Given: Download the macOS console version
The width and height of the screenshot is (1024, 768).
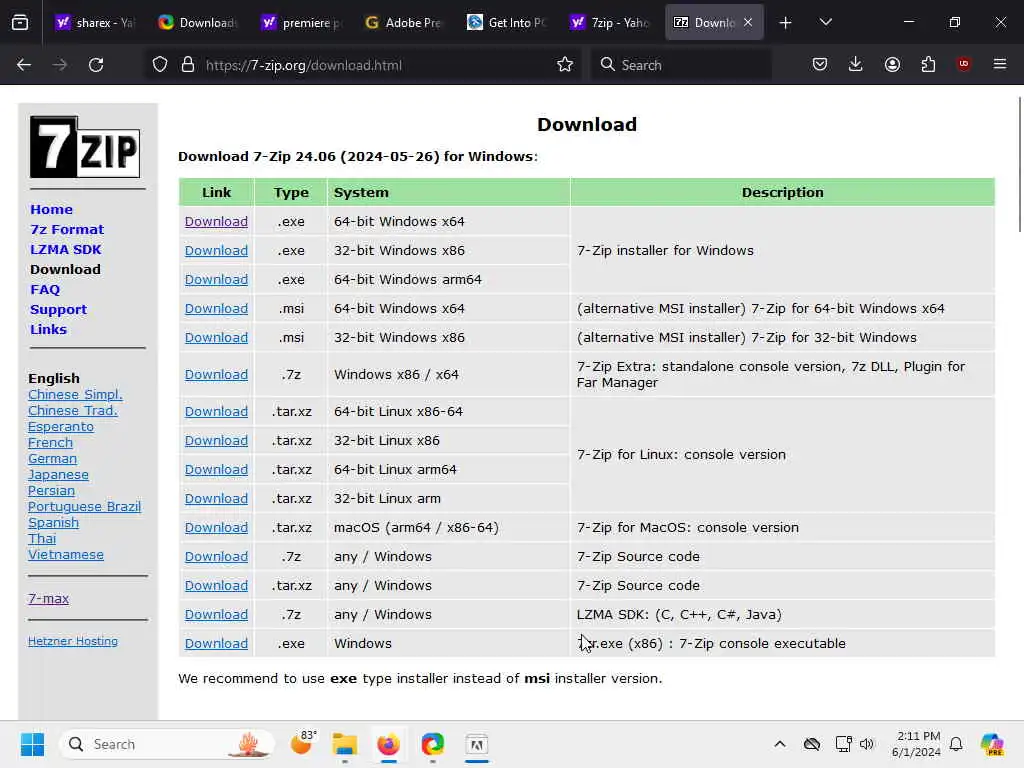Looking at the screenshot, I should tap(216, 527).
